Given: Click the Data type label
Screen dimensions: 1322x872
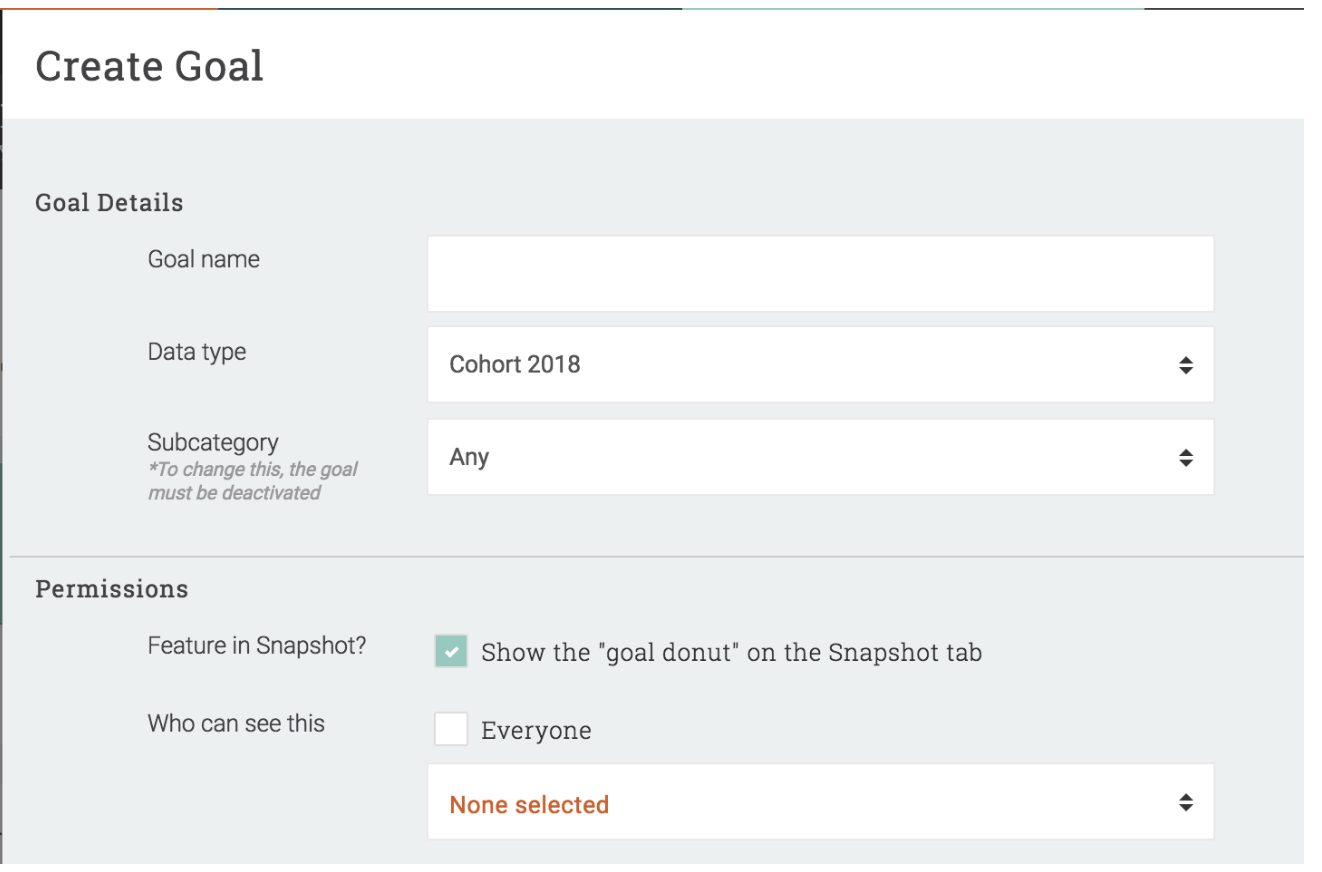Looking at the screenshot, I should point(197,352).
